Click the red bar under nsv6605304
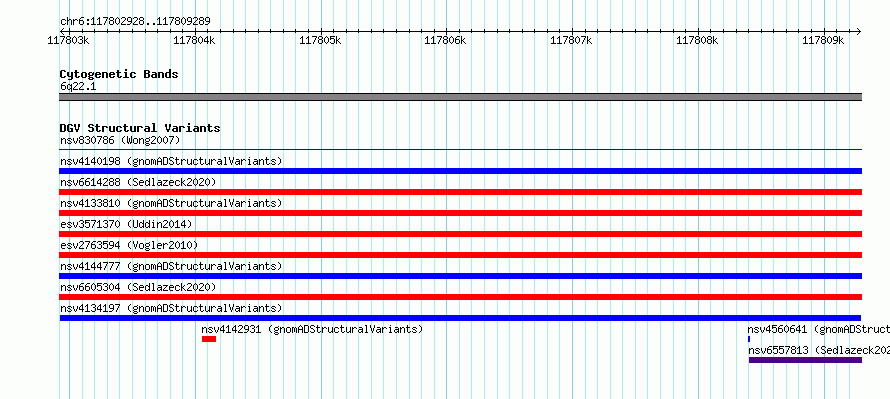Screen dimensions: 890x399 pyautogui.click(x=460, y=297)
